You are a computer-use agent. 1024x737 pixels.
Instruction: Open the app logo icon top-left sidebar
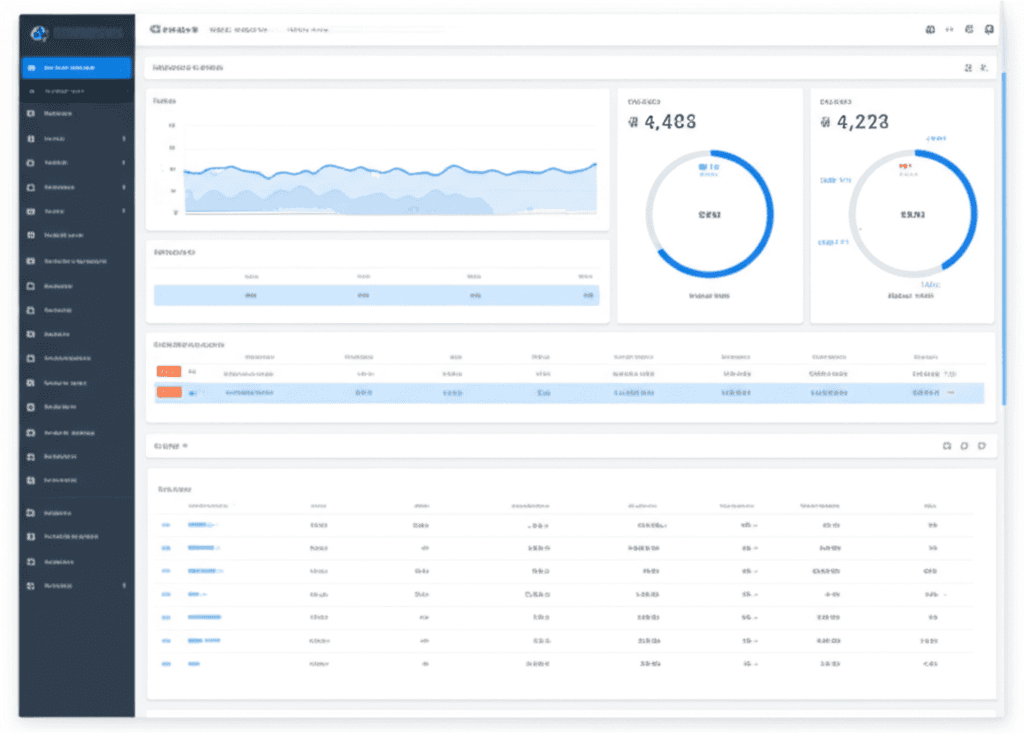click(x=38, y=31)
